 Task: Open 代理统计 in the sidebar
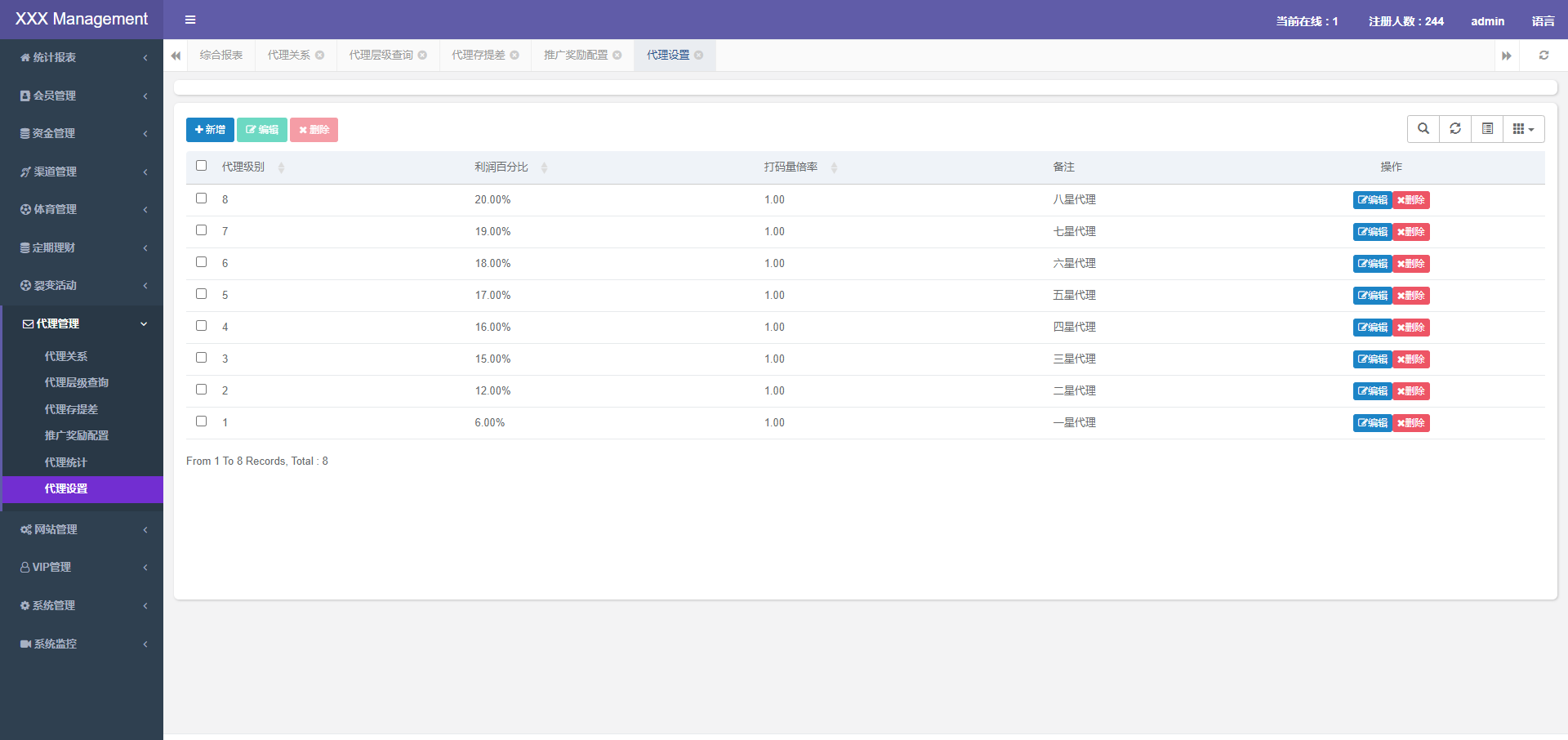[66, 462]
